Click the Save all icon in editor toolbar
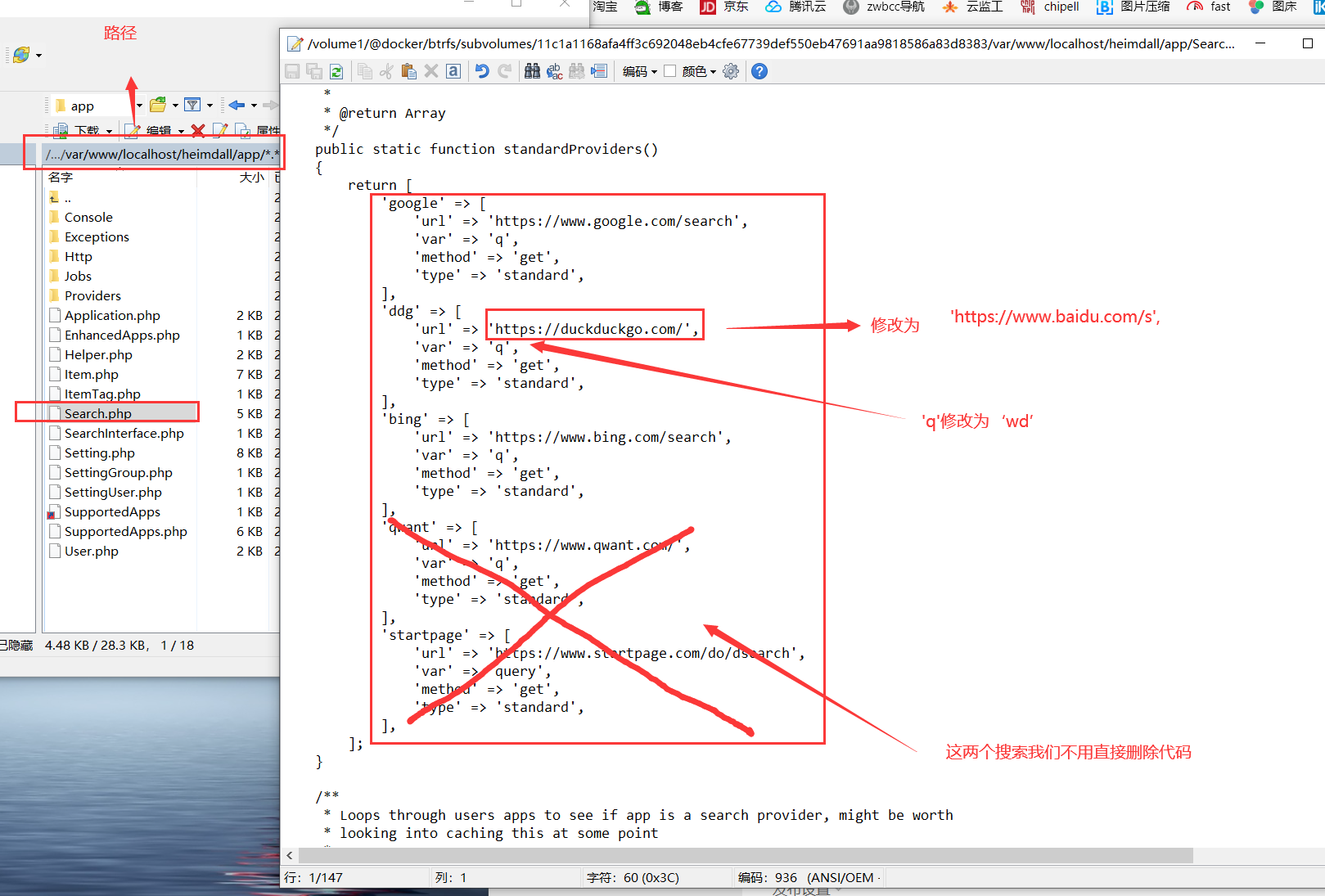Image resolution: width=1325 pixels, height=896 pixels. coord(314,71)
